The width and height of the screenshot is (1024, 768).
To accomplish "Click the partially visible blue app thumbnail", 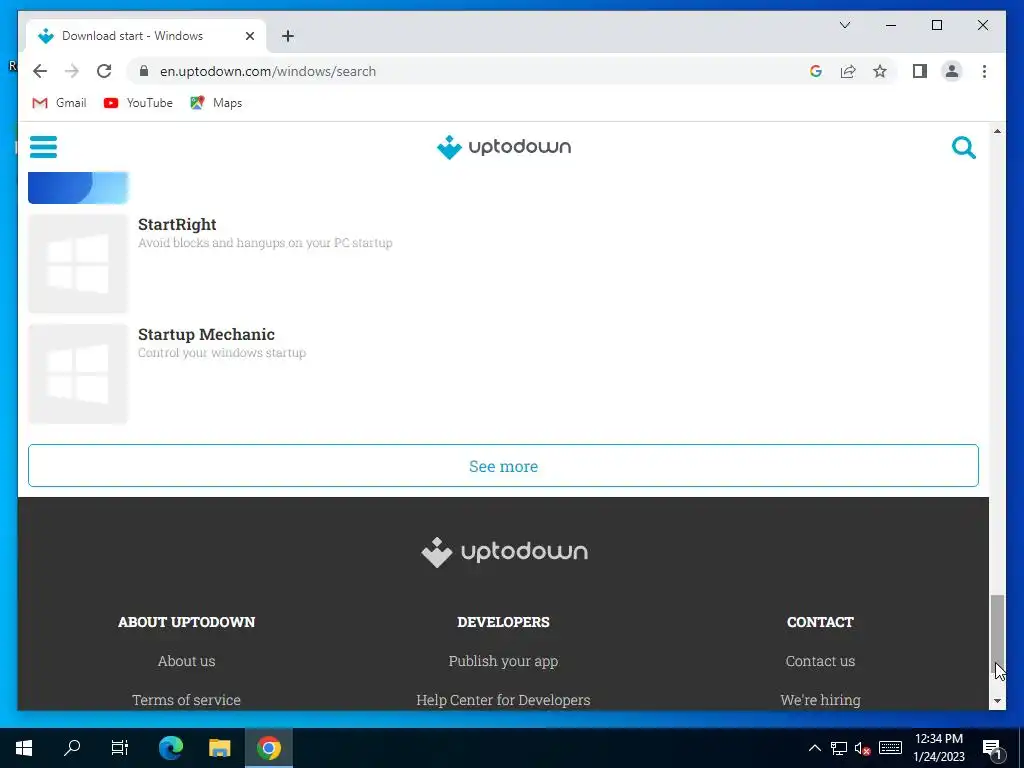I will [x=78, y=188].
